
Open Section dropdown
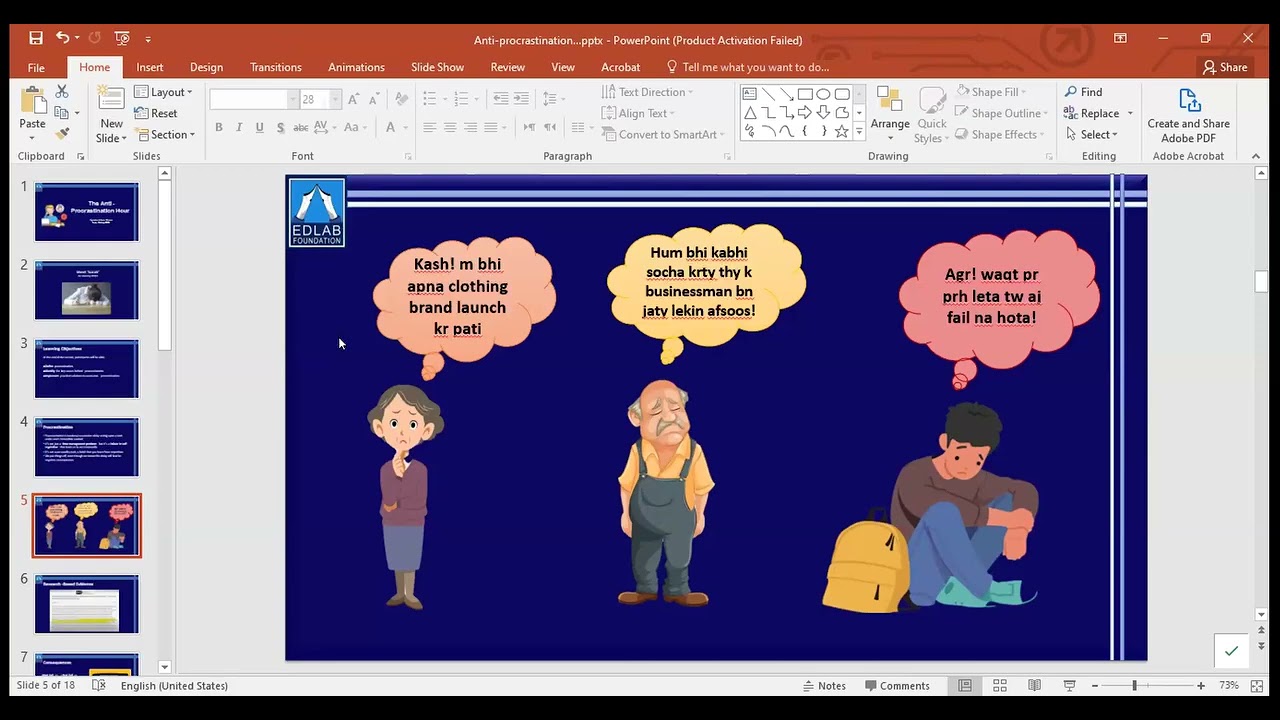click(x=165, y=134)
